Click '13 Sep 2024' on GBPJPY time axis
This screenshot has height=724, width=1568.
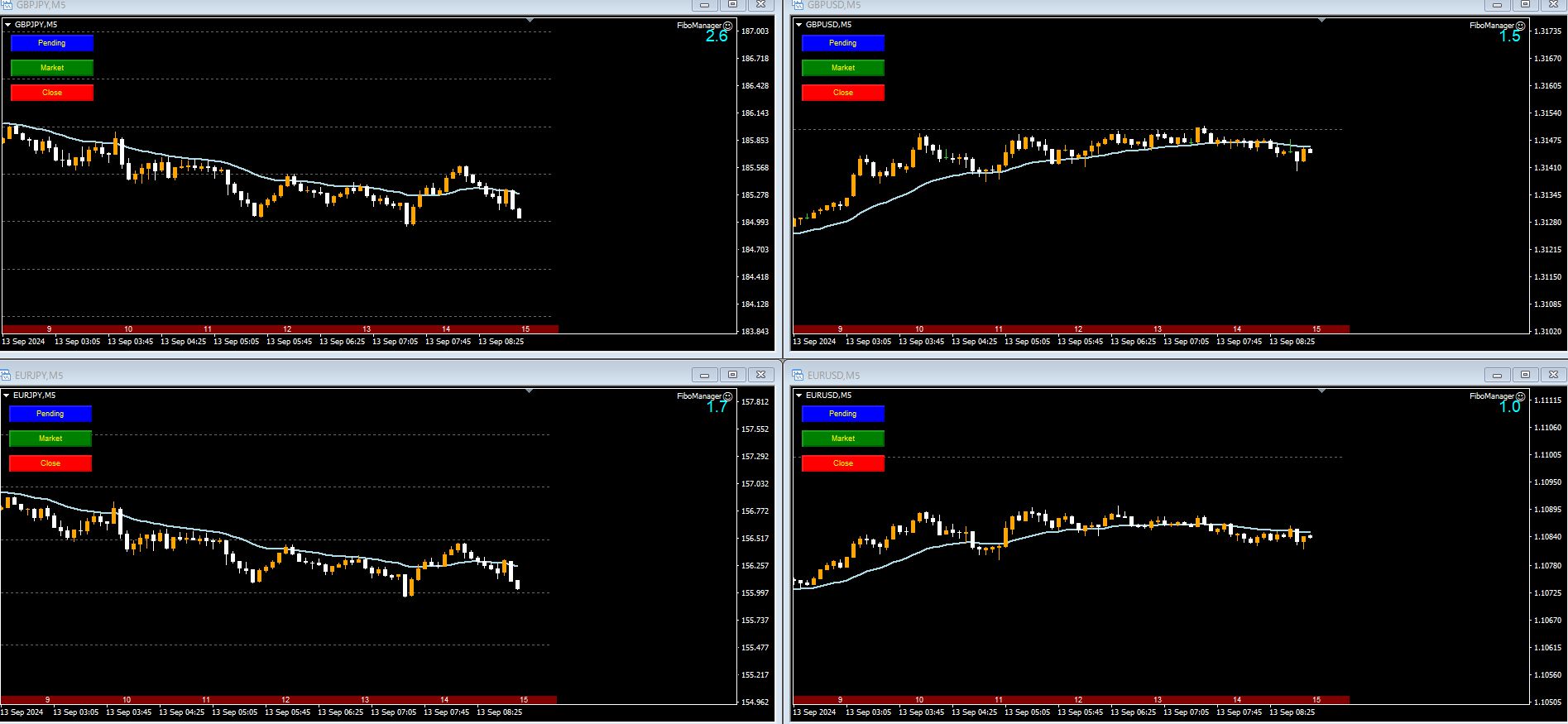(24, 341)
